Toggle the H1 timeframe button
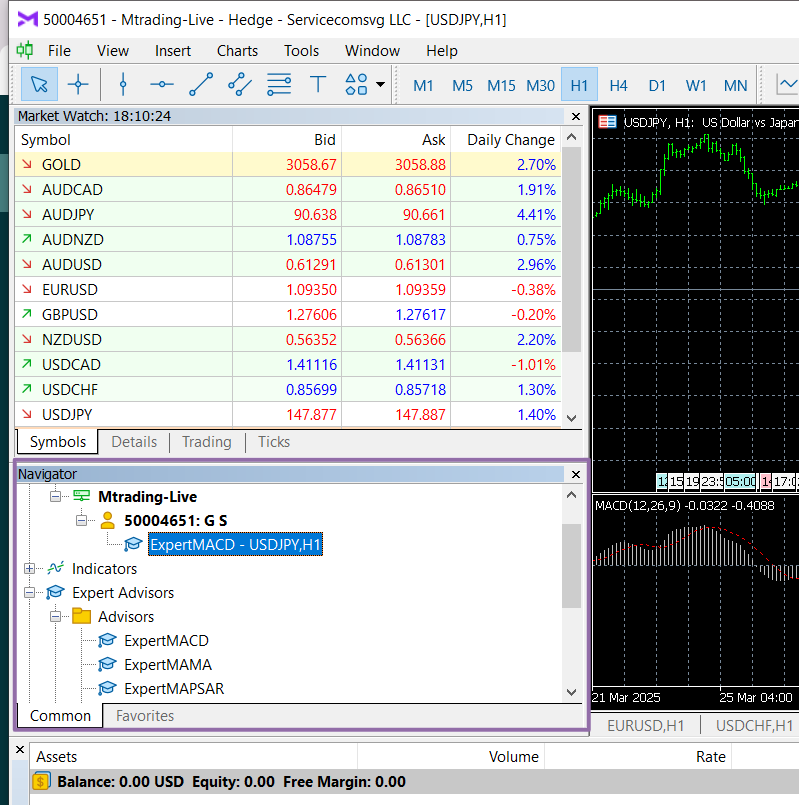799x805 pixels. [x=579, y=85]
